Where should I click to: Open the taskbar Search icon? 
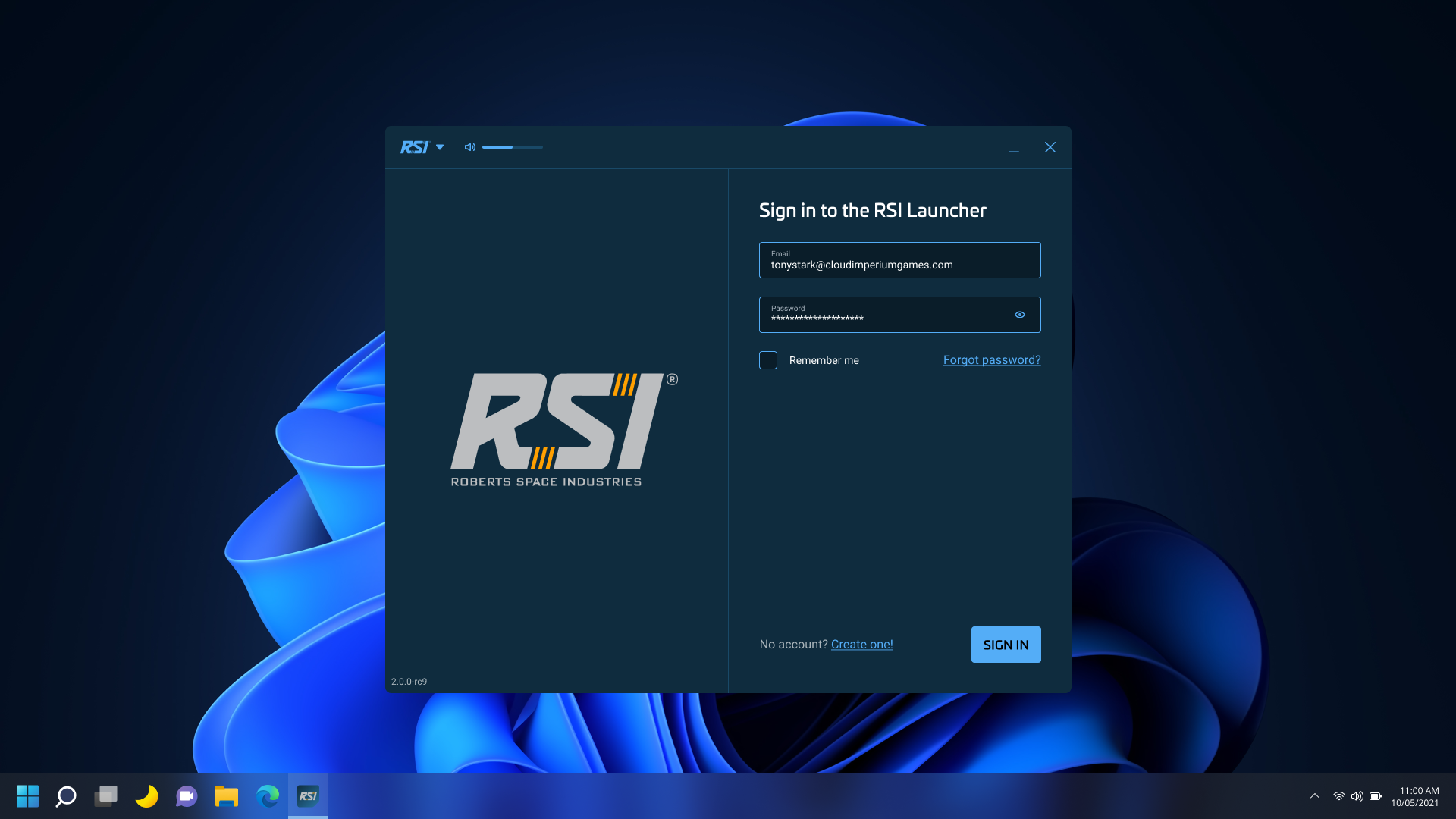pos(66,796)
